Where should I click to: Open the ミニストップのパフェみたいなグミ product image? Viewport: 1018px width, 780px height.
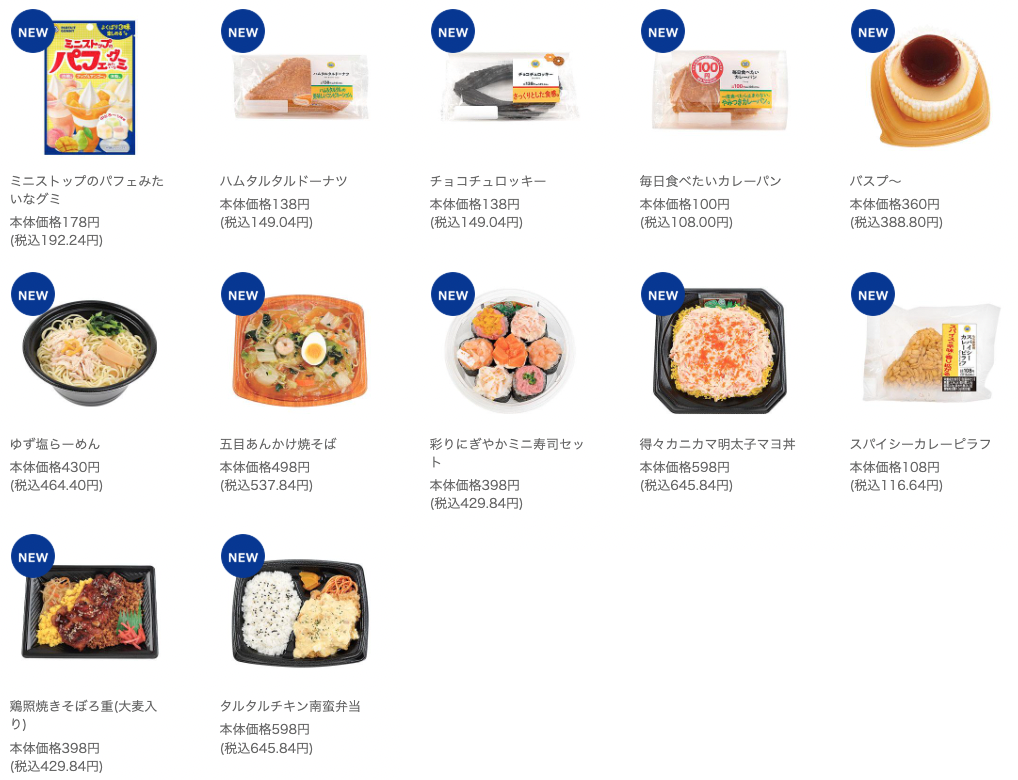point(90,88)
